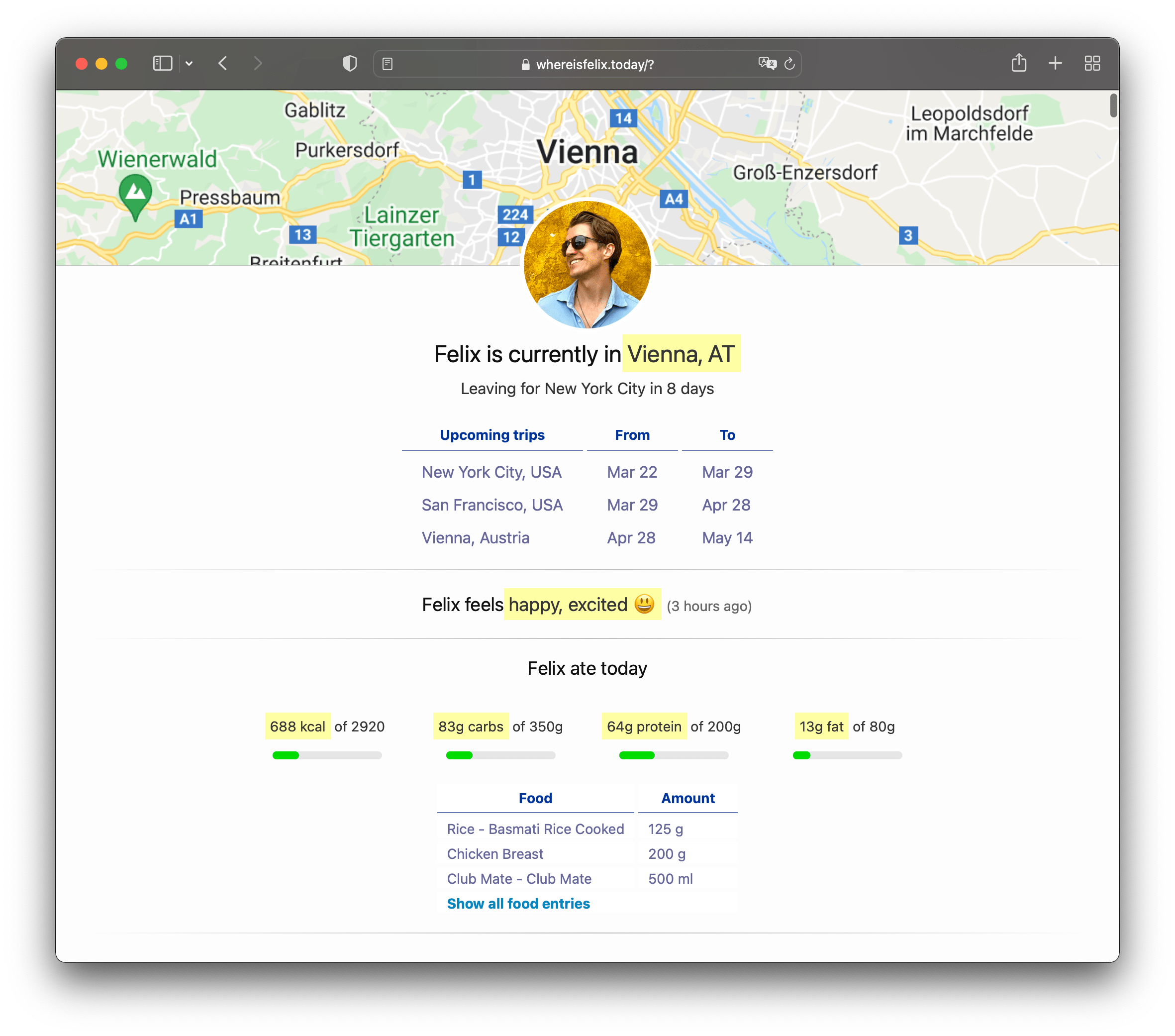Click Felix's profile photo
Screen dimensions: 1175x1036
[587, 265]
